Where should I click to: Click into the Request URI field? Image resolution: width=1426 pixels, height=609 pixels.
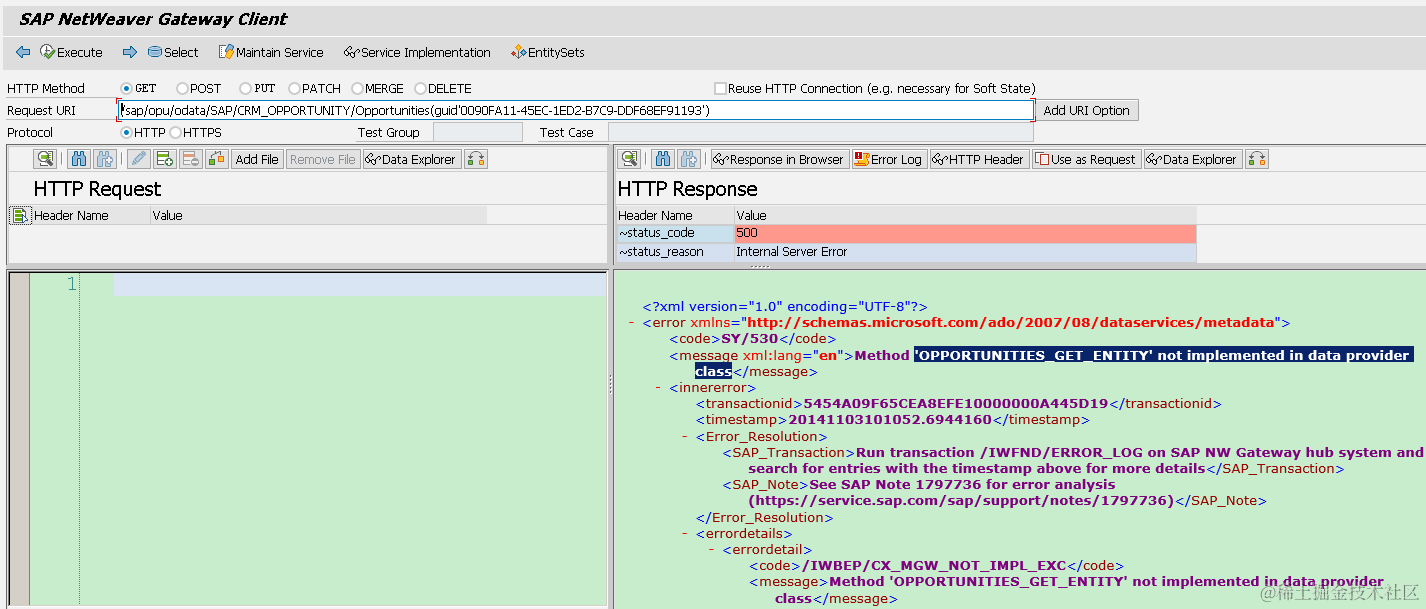point(575,110)
